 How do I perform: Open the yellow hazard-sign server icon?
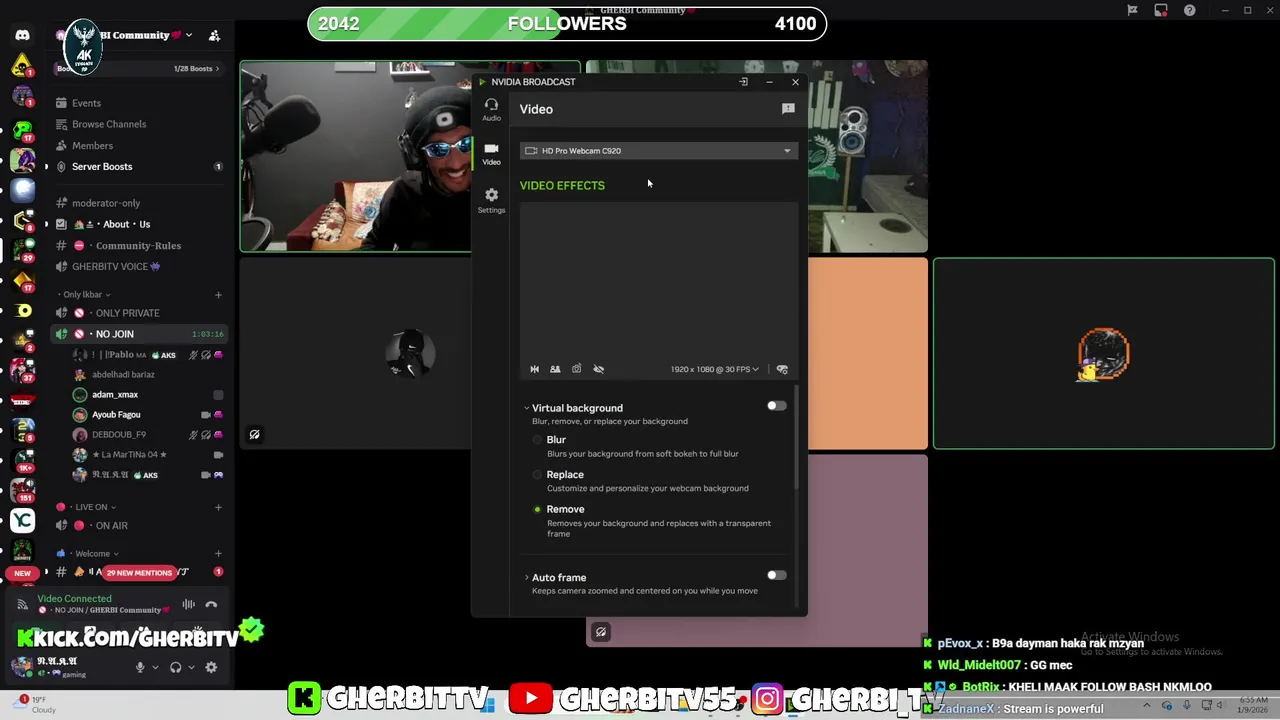pyautogui.click(x=22, y=67)
